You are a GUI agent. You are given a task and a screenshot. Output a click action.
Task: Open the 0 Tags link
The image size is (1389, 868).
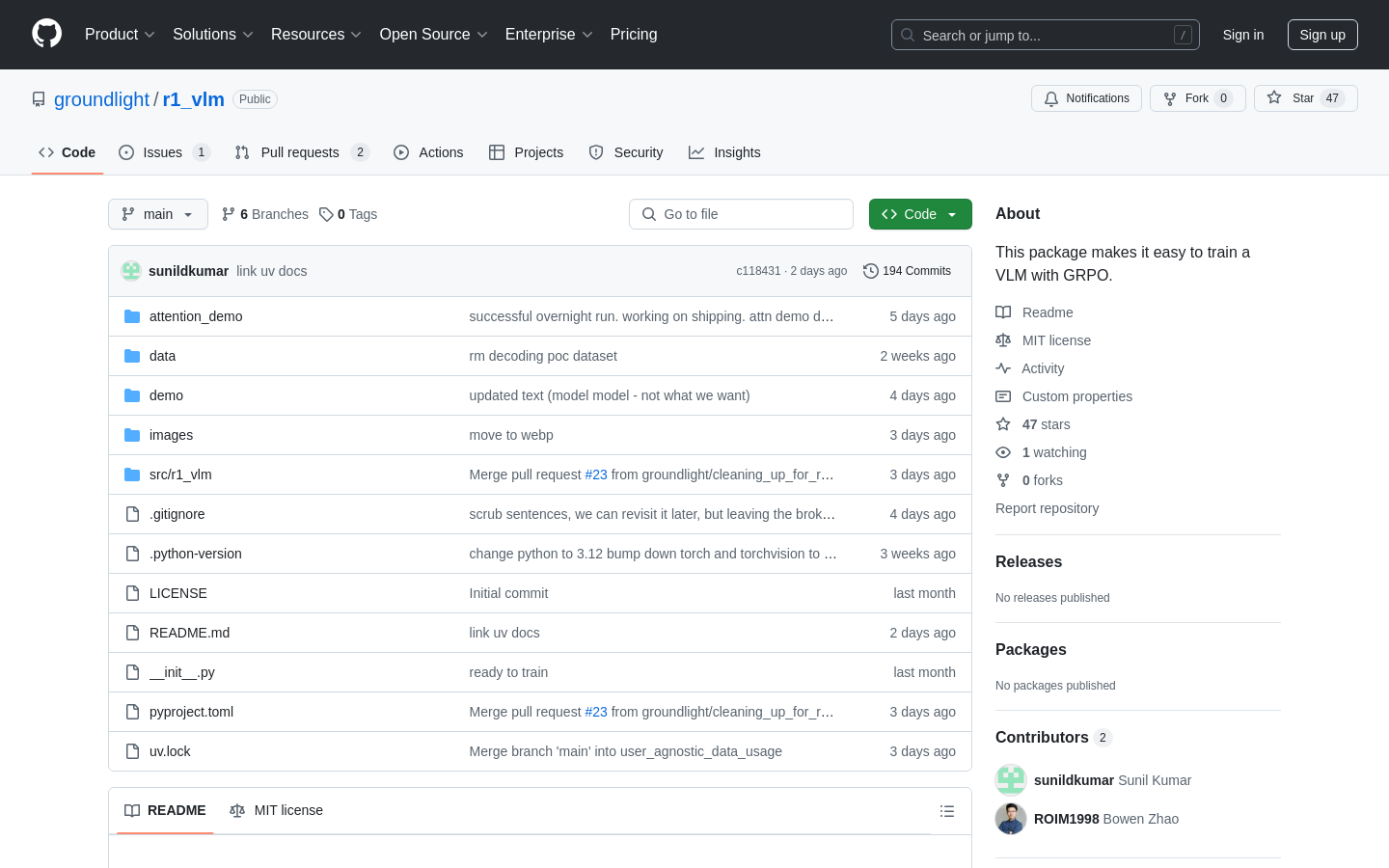pos(348,214)
